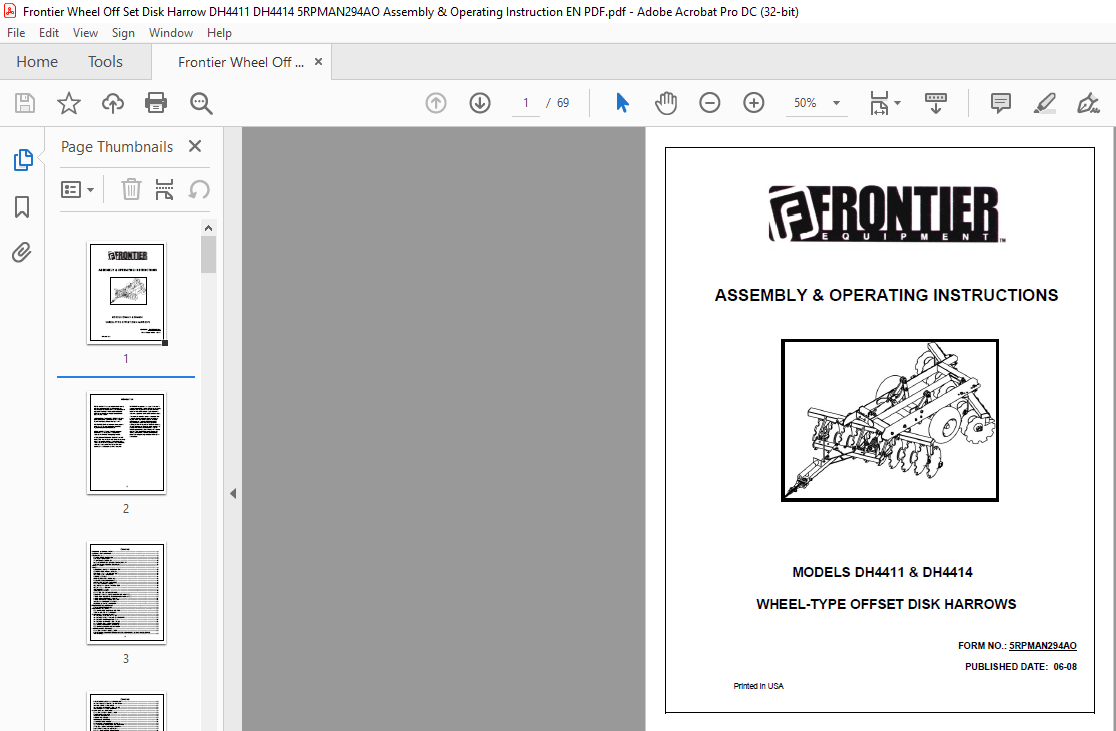Zoom in with plus icon

[x=753, y=103]
